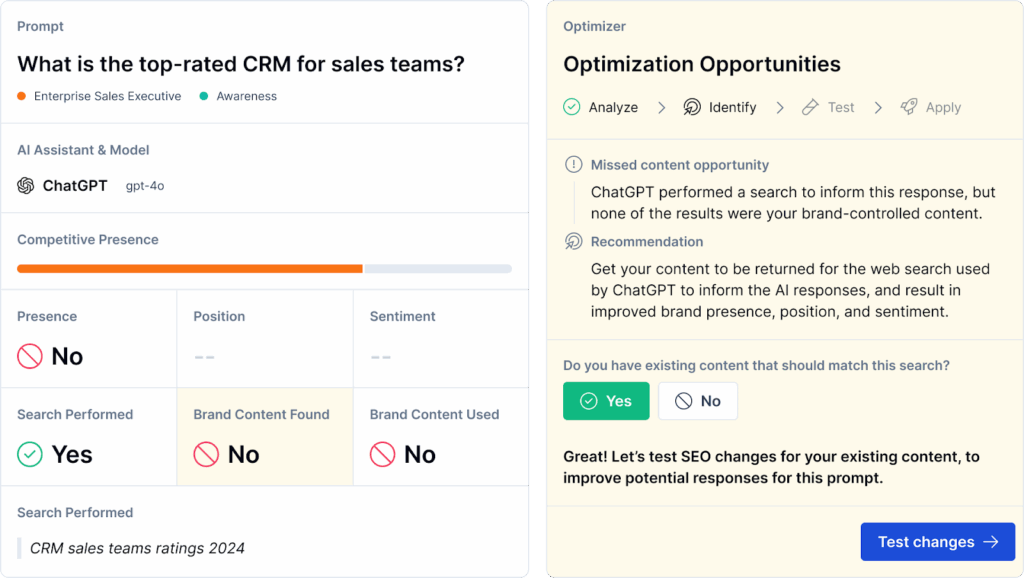
Task: Click the Identify step search icon
Action: 692,107
